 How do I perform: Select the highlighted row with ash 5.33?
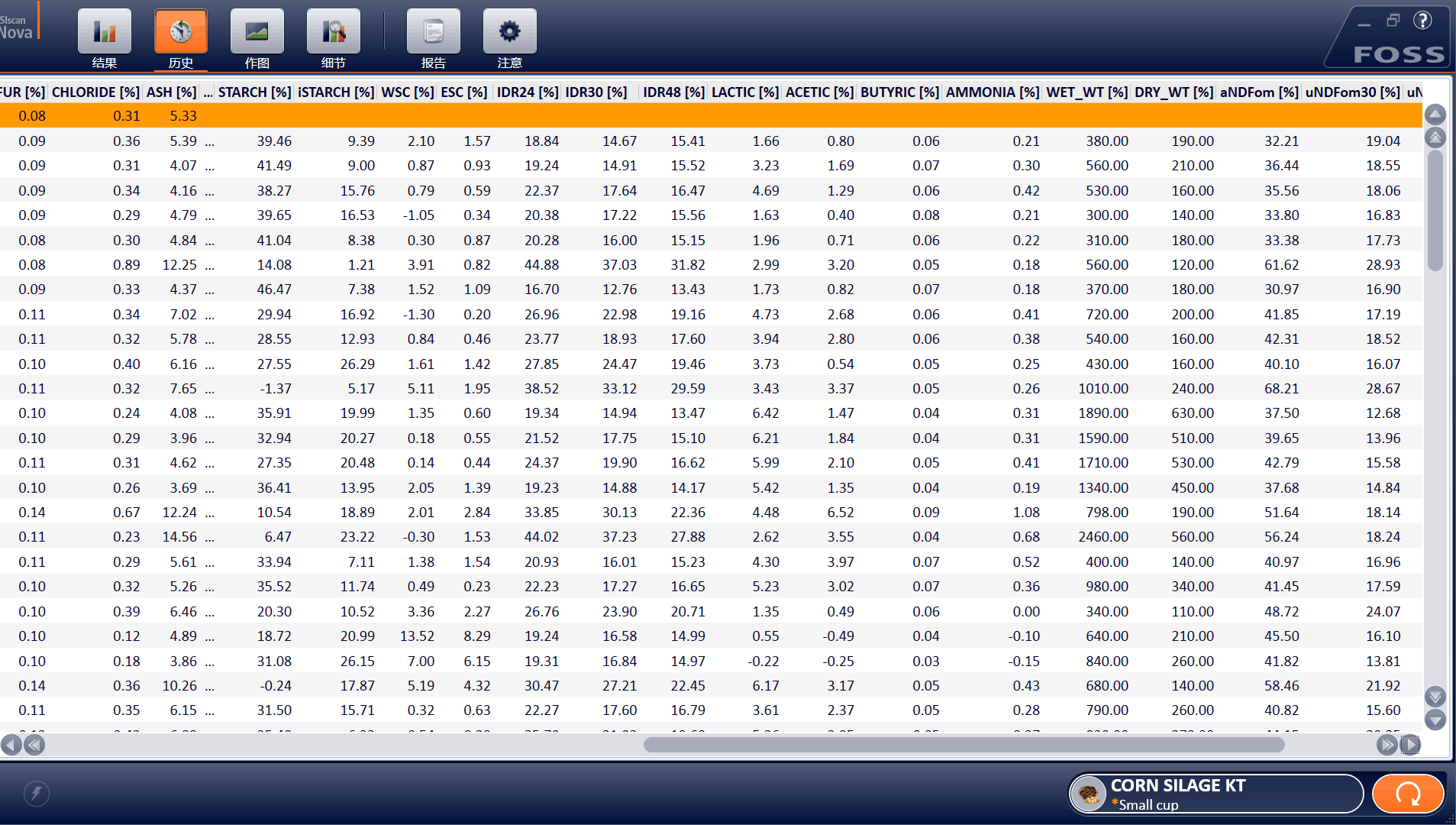click(x=711, y=116)
